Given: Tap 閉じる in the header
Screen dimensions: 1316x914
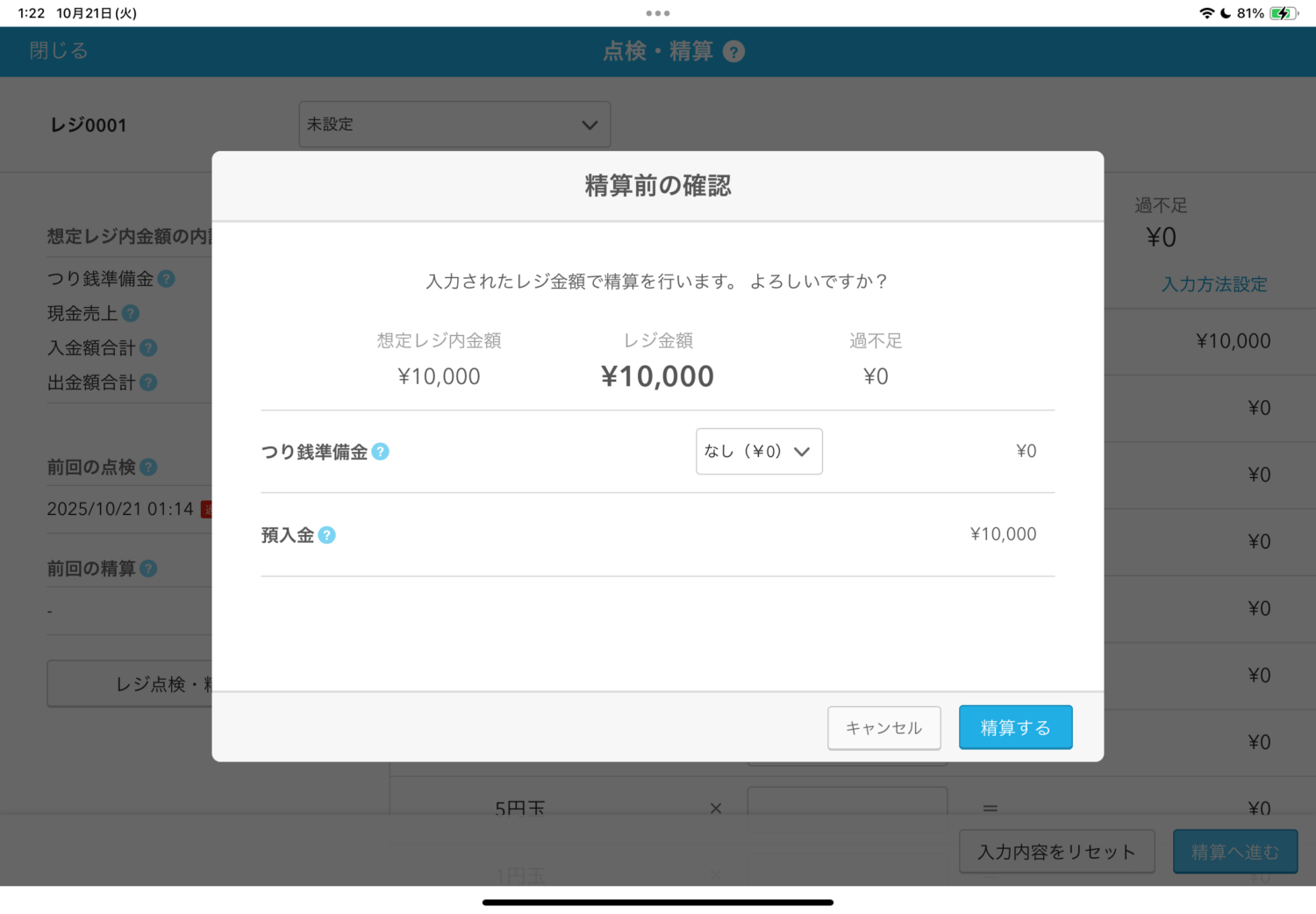Looking at the screenshot, I should pos(59,51).
